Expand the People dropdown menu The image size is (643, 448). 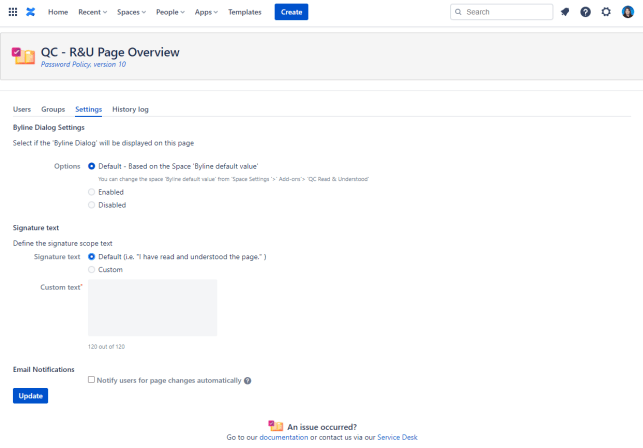(170, 12)
